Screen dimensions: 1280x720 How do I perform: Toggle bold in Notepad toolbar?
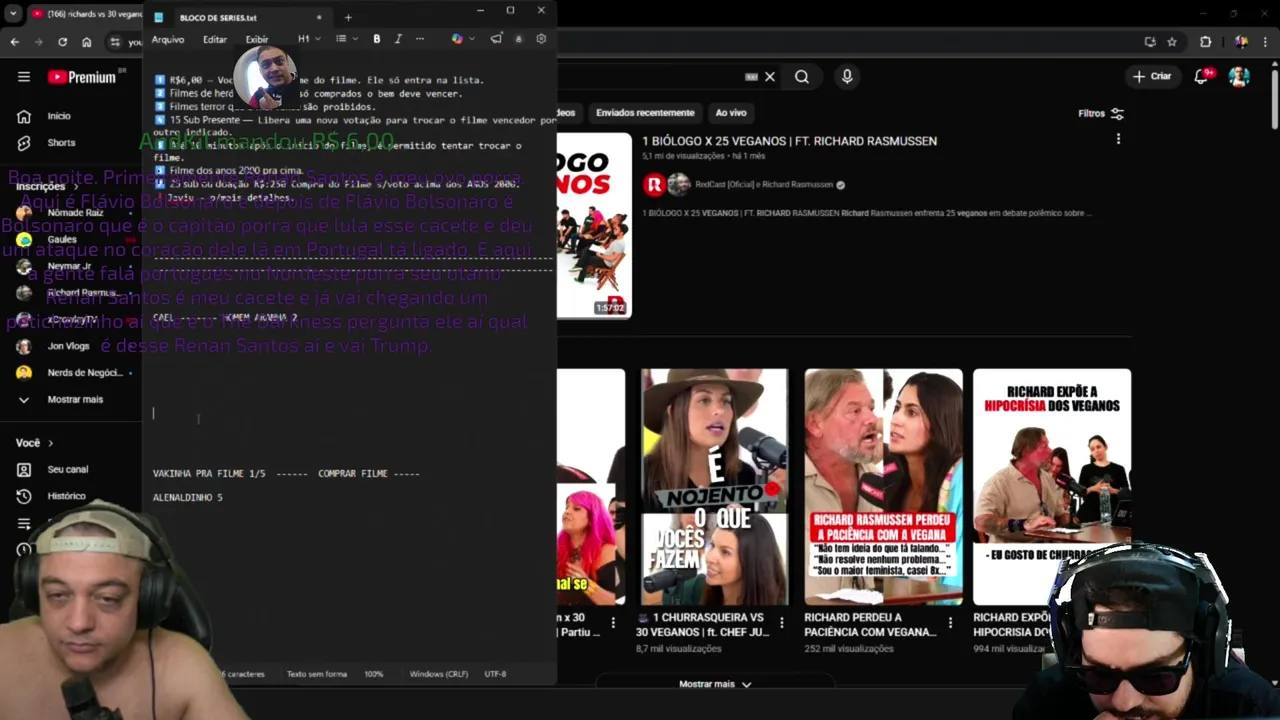377,39
